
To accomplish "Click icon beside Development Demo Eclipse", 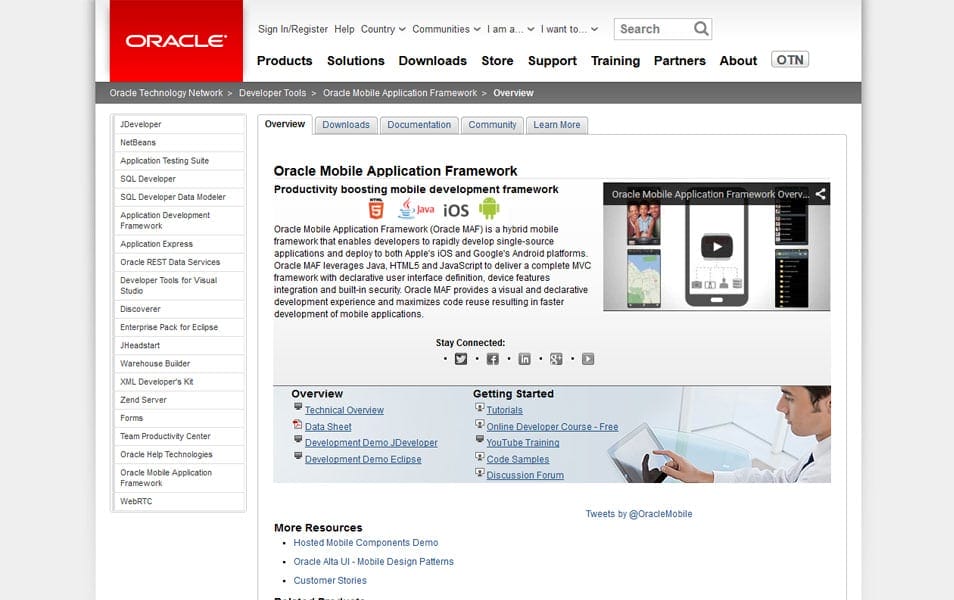I will 298,456.
